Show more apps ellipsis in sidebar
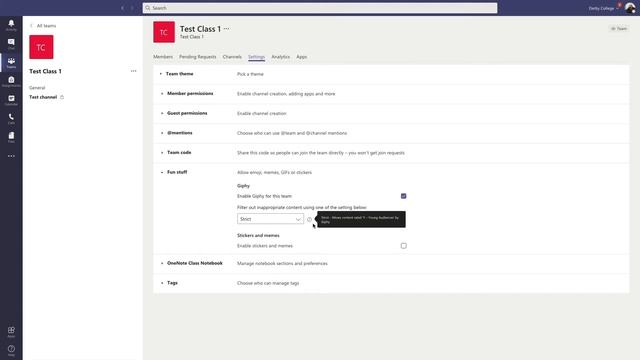 coord(11,156)
